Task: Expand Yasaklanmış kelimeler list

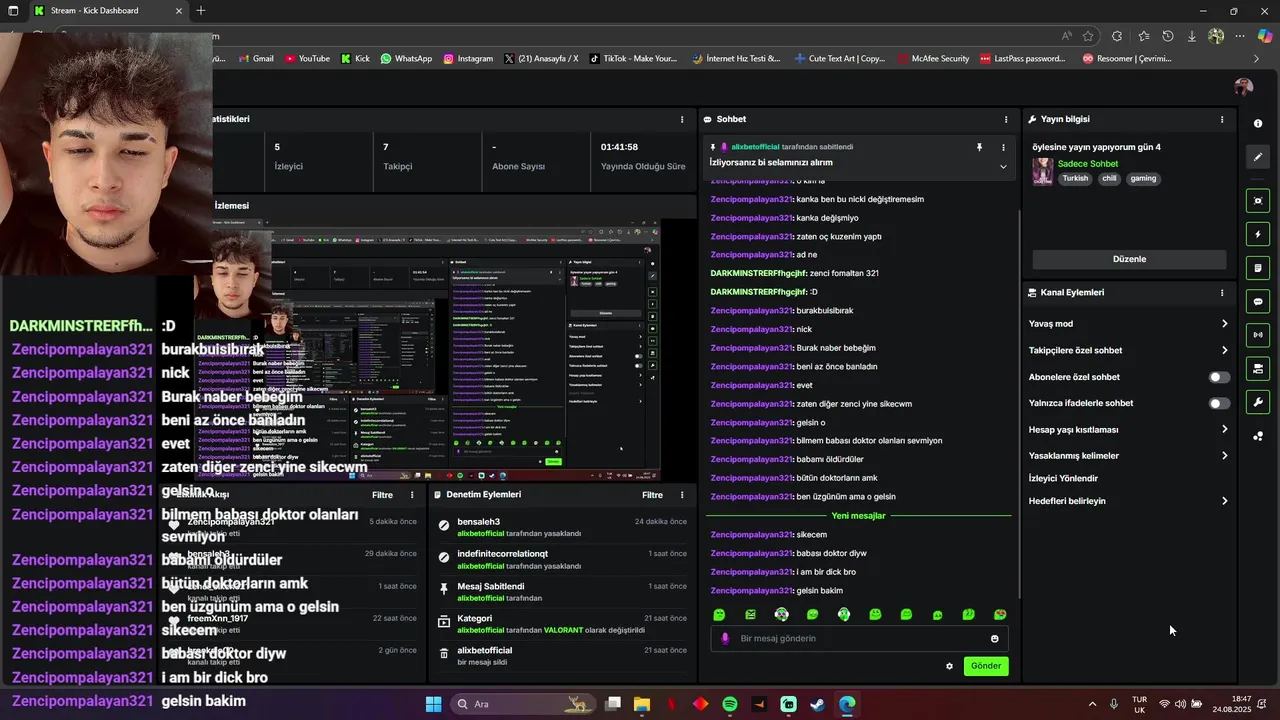Action: [x=1129, y=456]
